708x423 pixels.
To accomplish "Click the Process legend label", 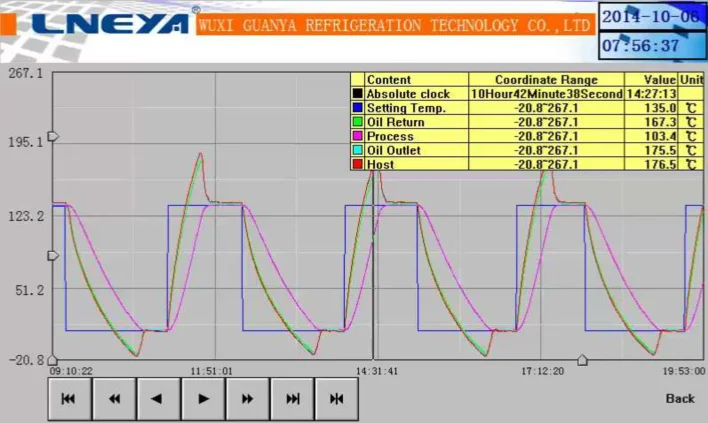I will pyautogui.click(x=390, y=136).
